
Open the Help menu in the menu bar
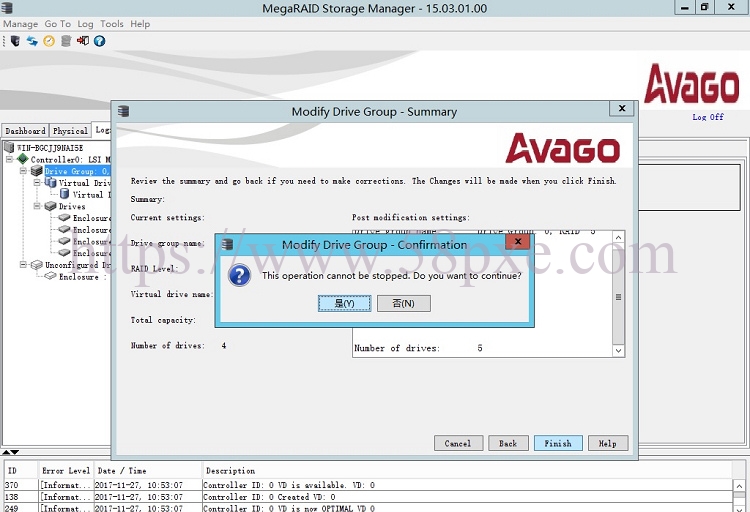pyautogui.click(x=140, y=24)
